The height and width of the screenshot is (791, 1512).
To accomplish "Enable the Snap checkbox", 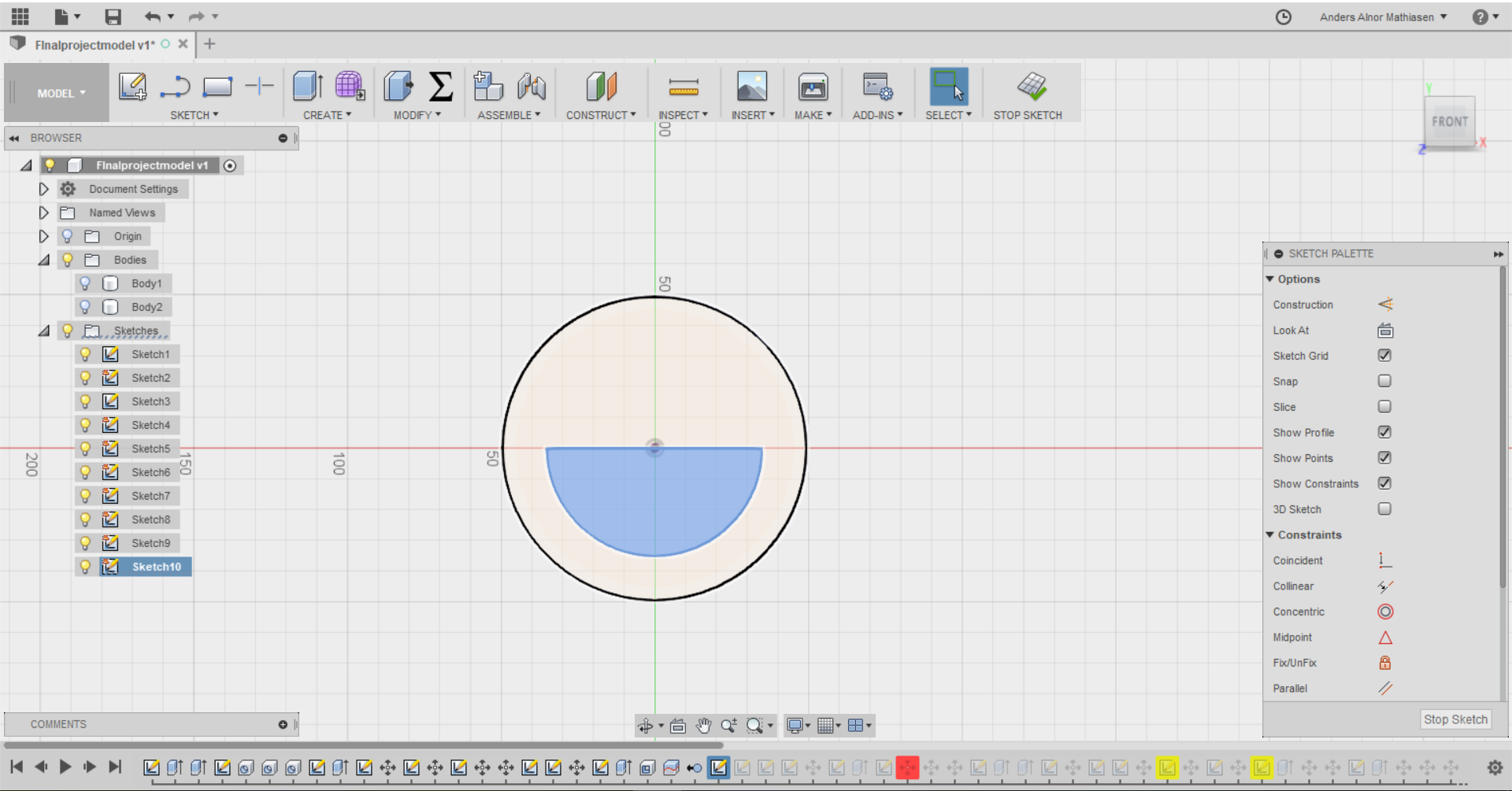I will pyautogui.click(x=1384, y=381).
